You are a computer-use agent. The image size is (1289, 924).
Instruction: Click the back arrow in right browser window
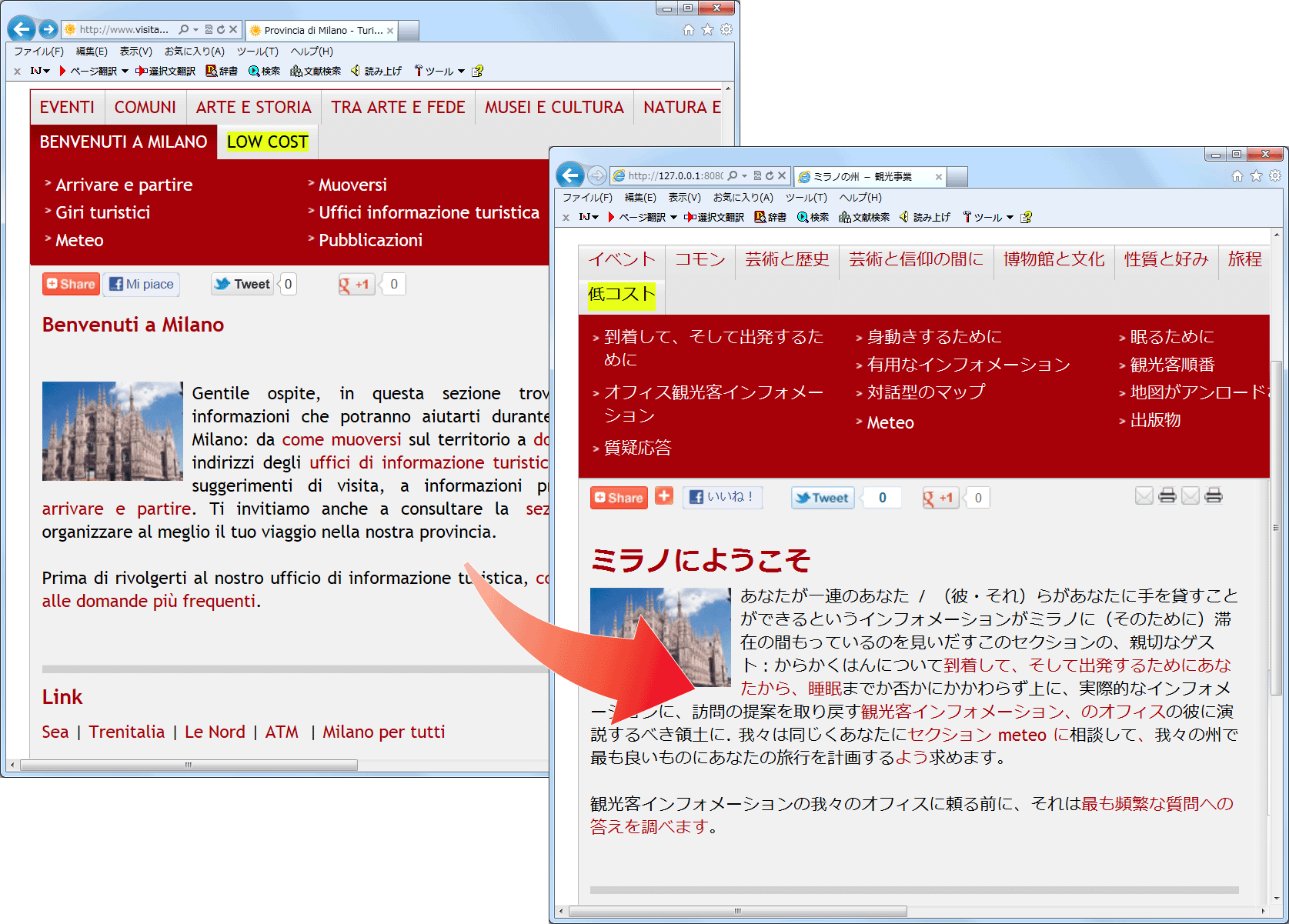570,175
